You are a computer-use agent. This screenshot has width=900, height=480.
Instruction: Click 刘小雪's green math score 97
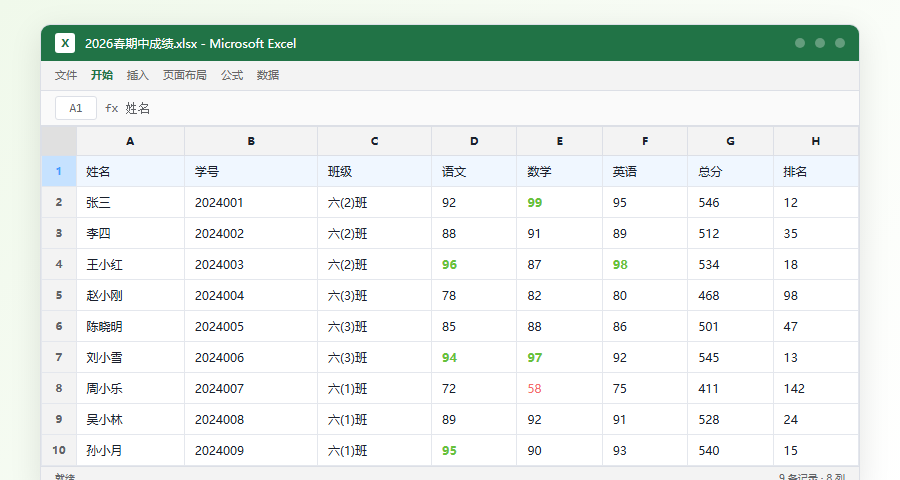tap(560, 357)
